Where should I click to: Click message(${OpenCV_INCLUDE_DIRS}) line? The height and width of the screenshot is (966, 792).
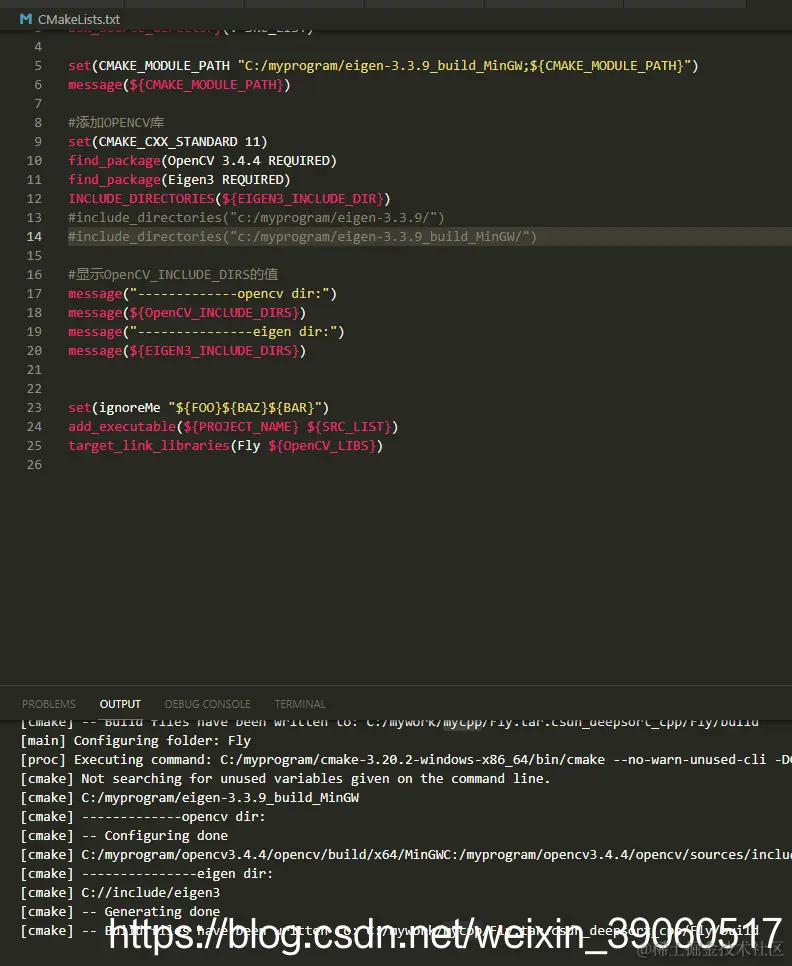coord(187,313)
